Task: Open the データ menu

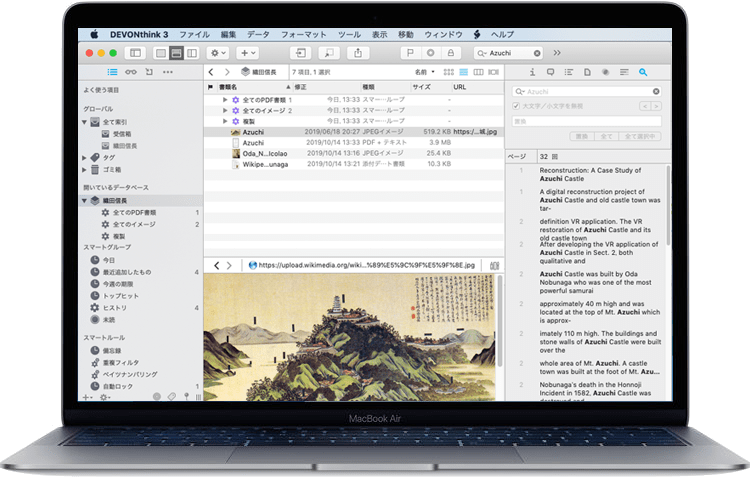Action: tap(258, 34)
